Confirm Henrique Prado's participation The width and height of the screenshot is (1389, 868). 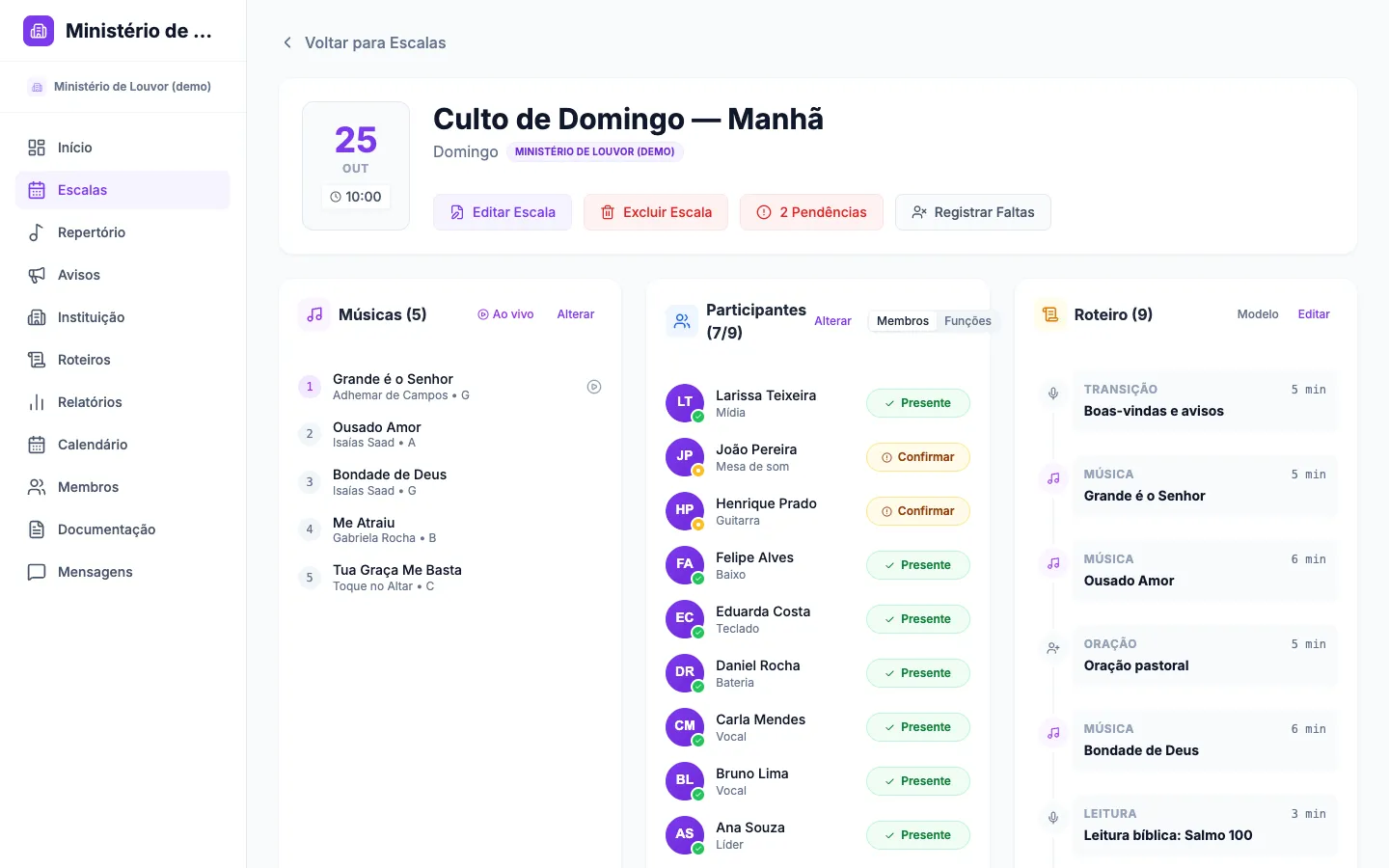918,511
